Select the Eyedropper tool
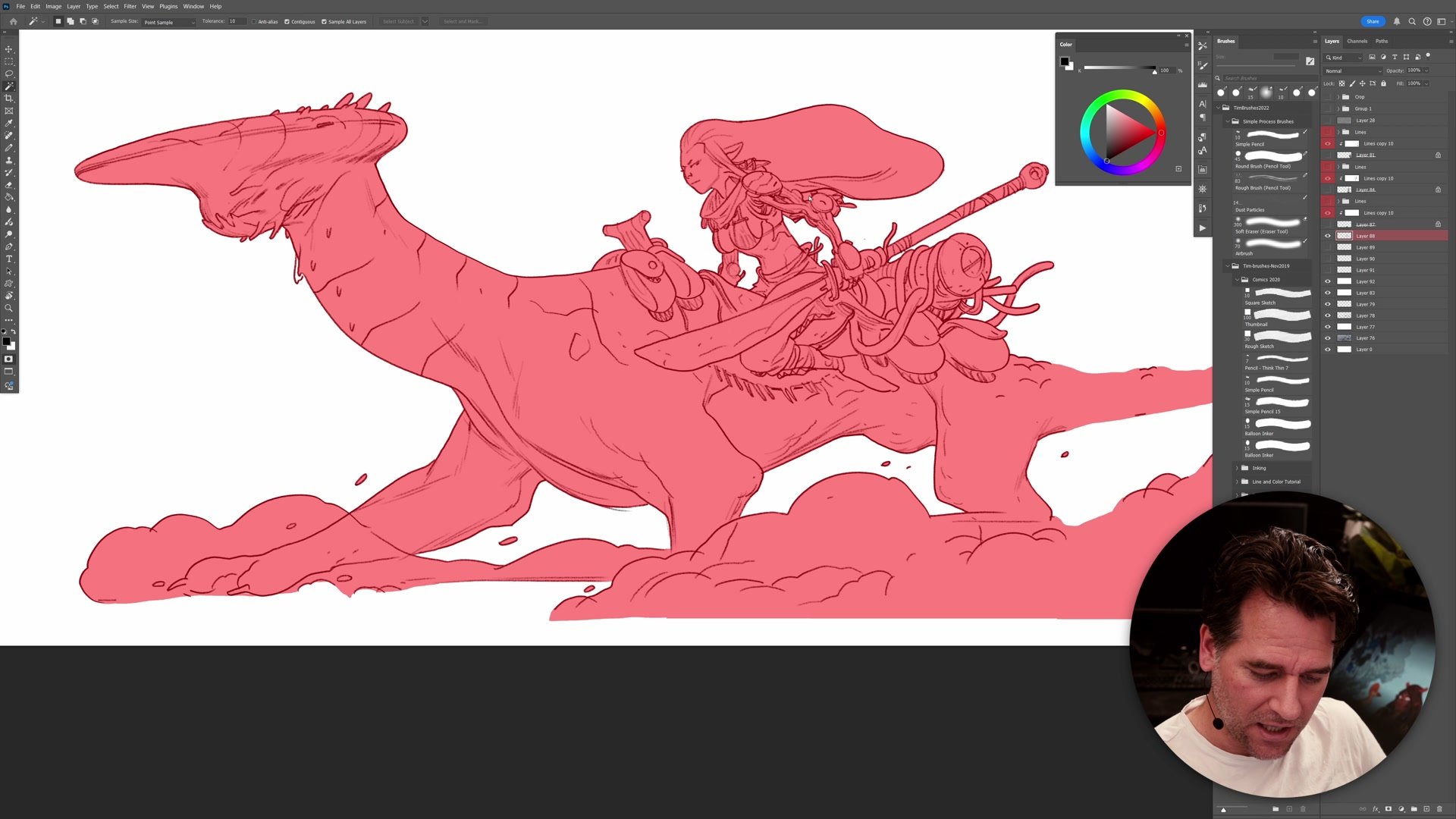The image size is (1456, 819). (x=9, y=123)
